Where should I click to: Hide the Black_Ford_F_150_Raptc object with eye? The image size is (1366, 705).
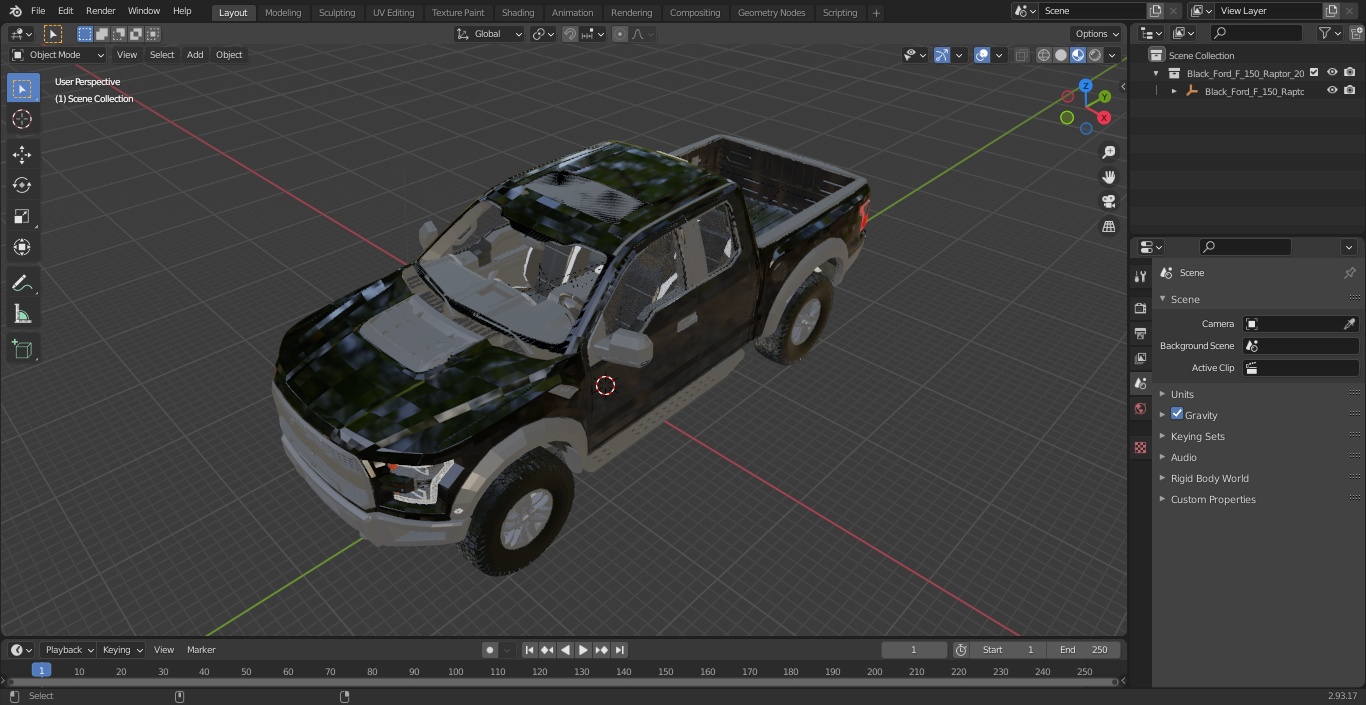click(1332, 91)
